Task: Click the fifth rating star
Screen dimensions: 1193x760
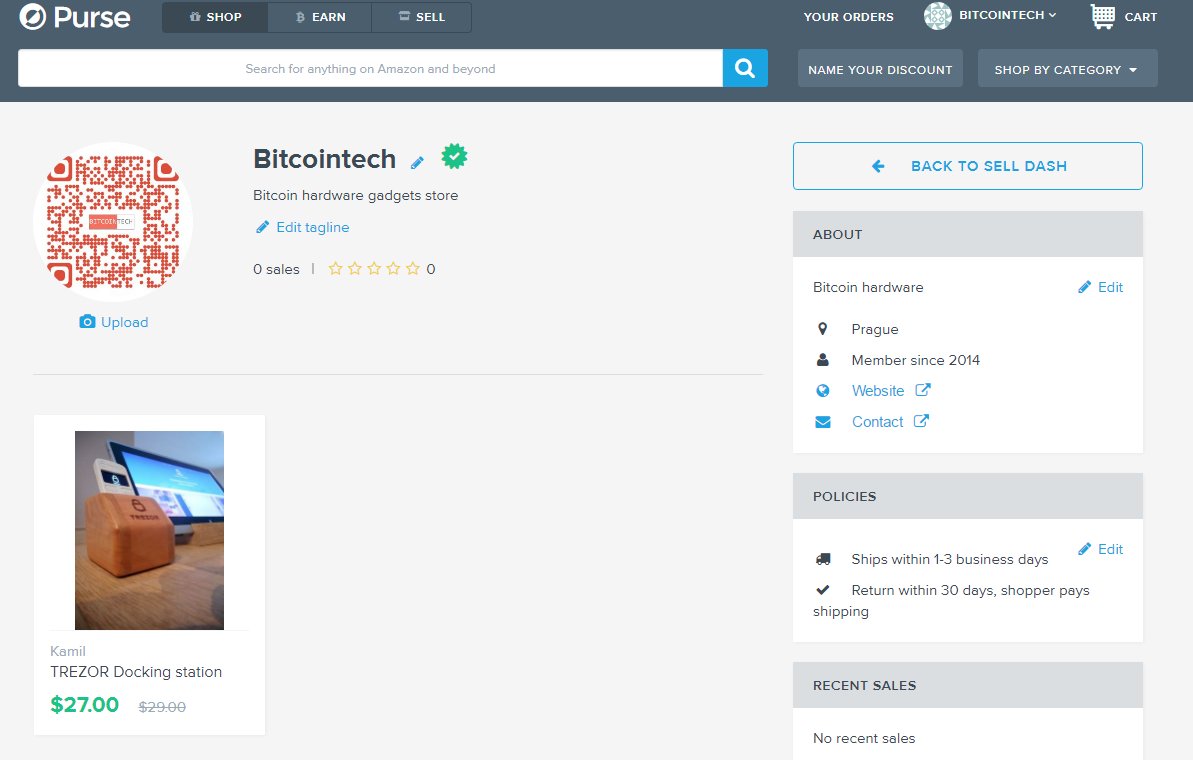Action: point(412,269)
